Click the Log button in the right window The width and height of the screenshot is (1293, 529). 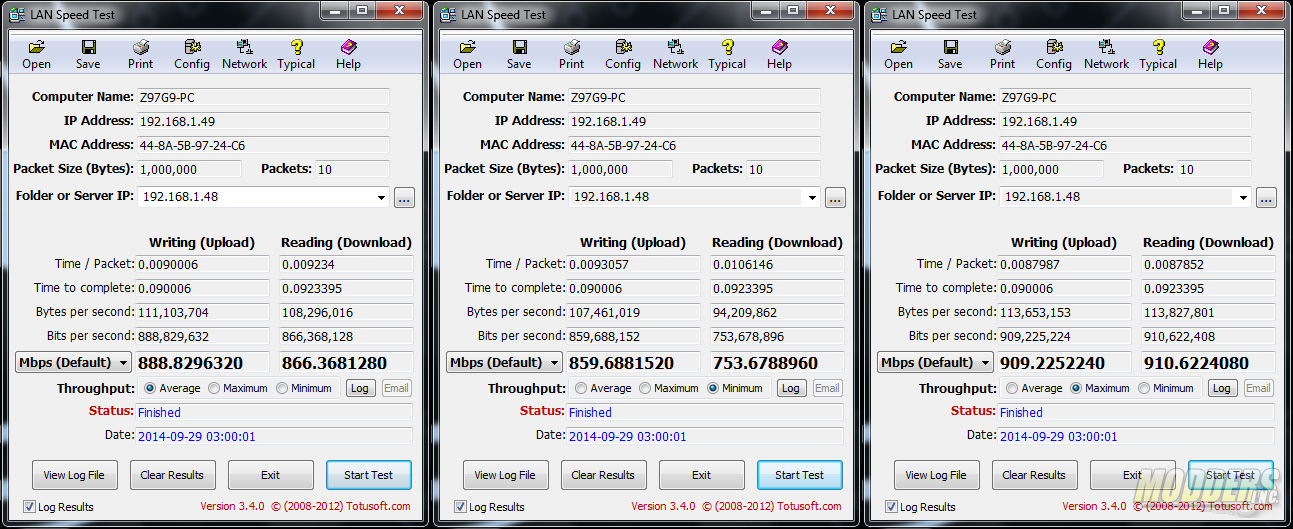pos(1222,388)
